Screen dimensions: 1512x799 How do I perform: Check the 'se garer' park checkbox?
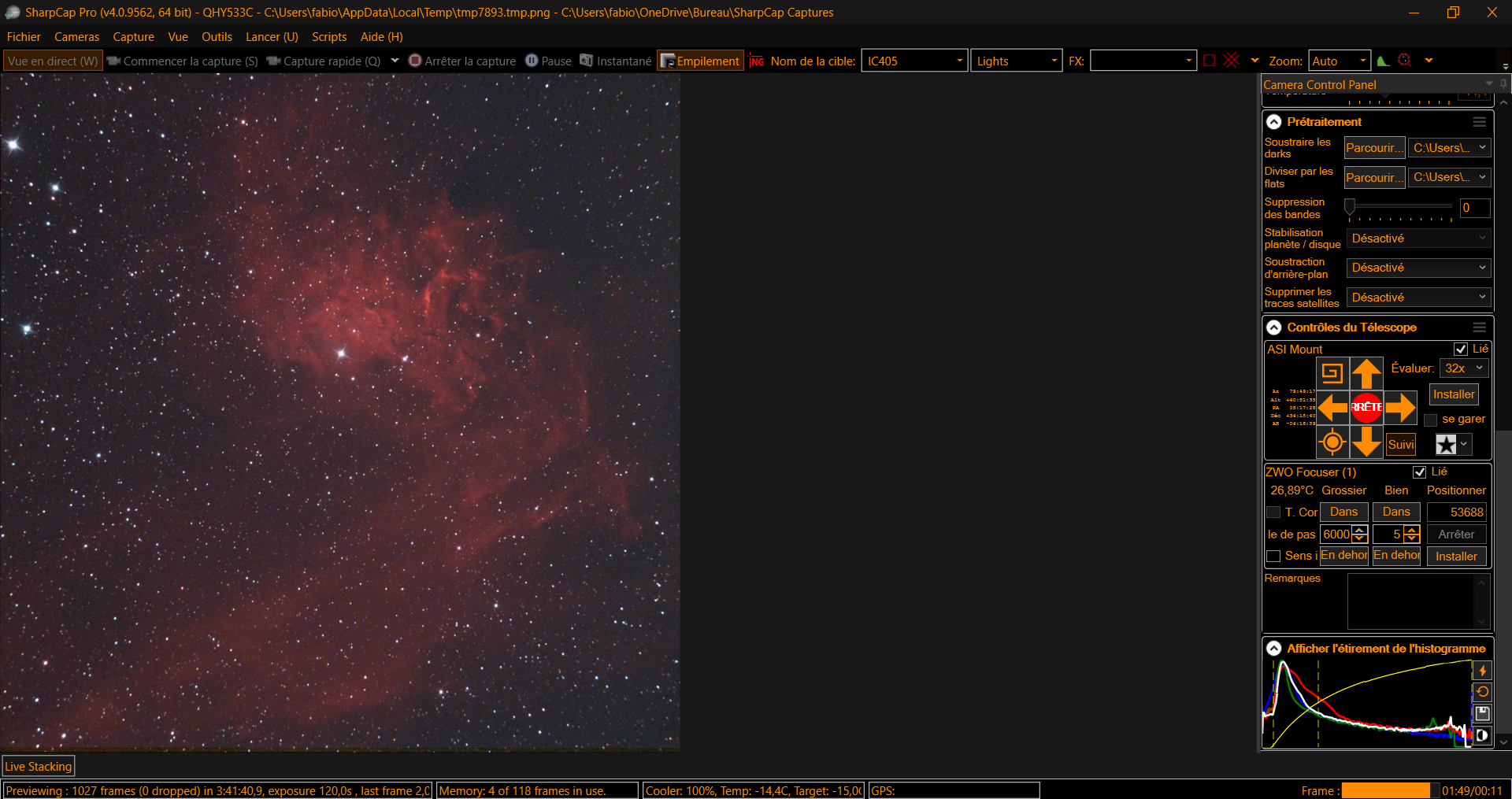[1431, 420]
